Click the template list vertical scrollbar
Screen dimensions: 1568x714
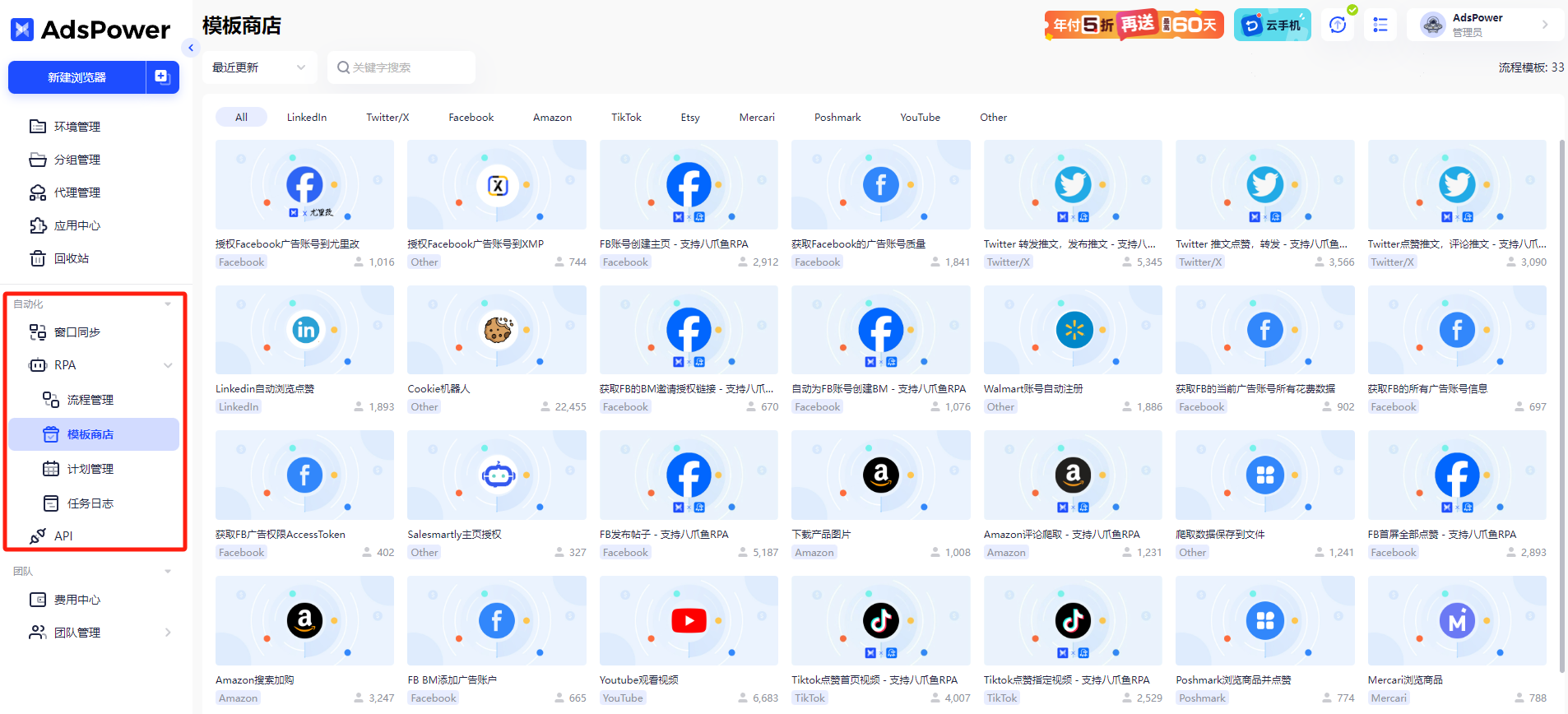pos(1562,405)
